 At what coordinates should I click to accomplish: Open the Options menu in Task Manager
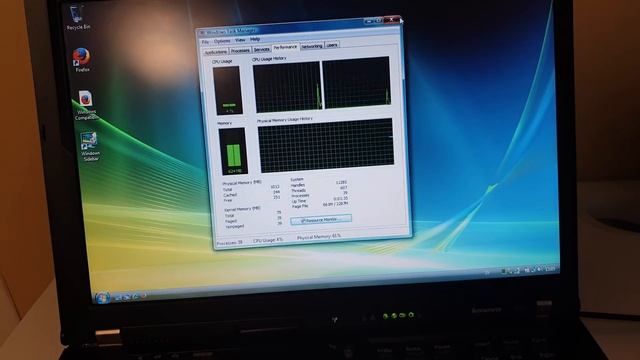(222, 41)
